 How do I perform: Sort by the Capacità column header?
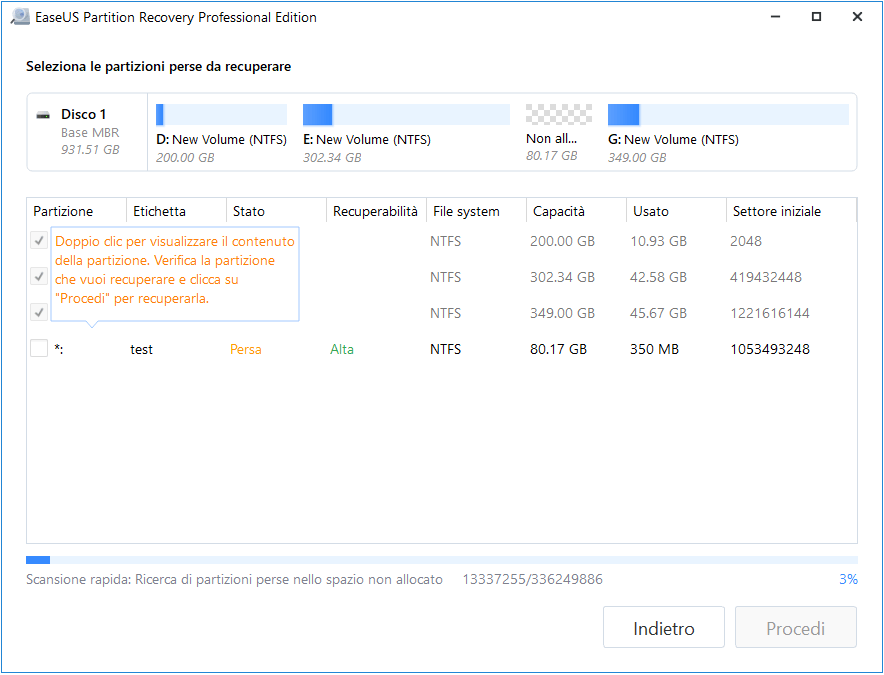pos(576,211)
